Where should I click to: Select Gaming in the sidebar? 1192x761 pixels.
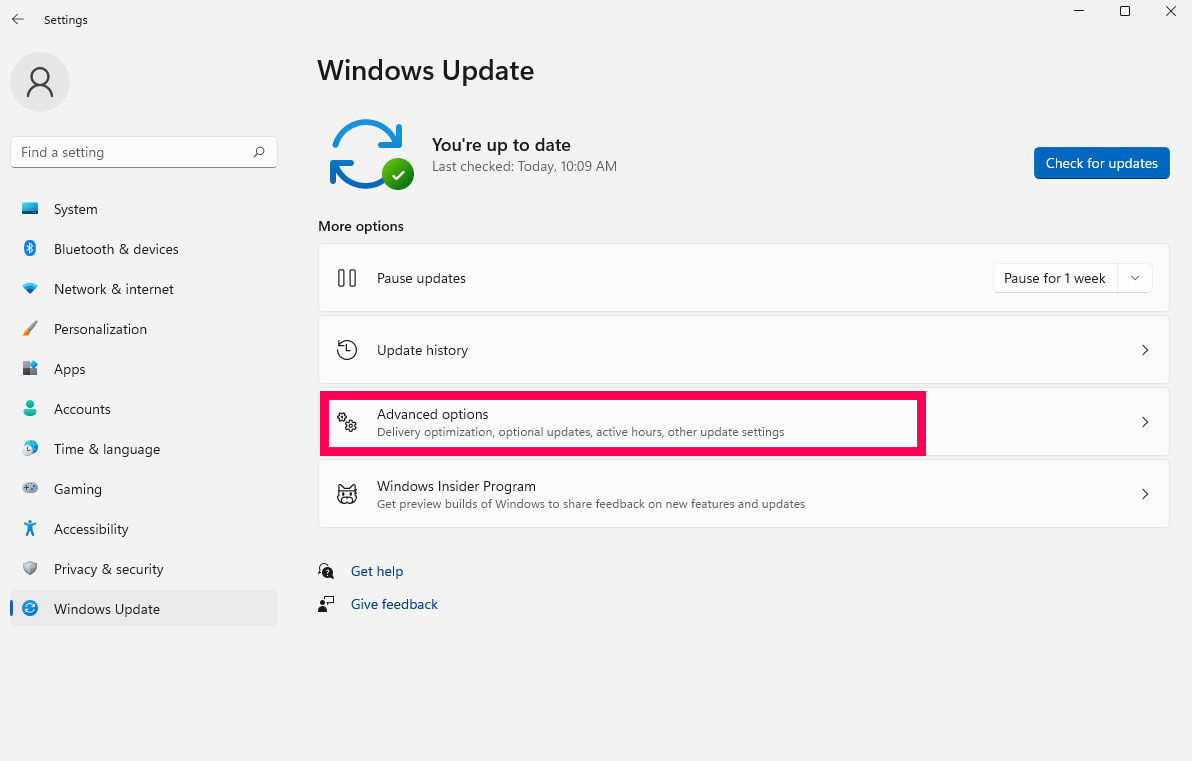[x=144, y=489]
